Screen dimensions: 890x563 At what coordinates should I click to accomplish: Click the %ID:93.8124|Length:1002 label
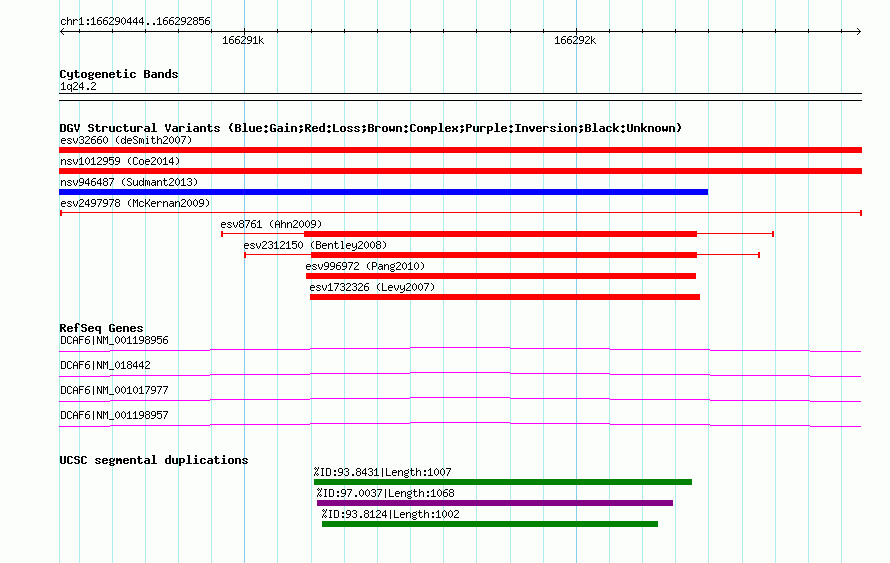click(x=391, y=514)
